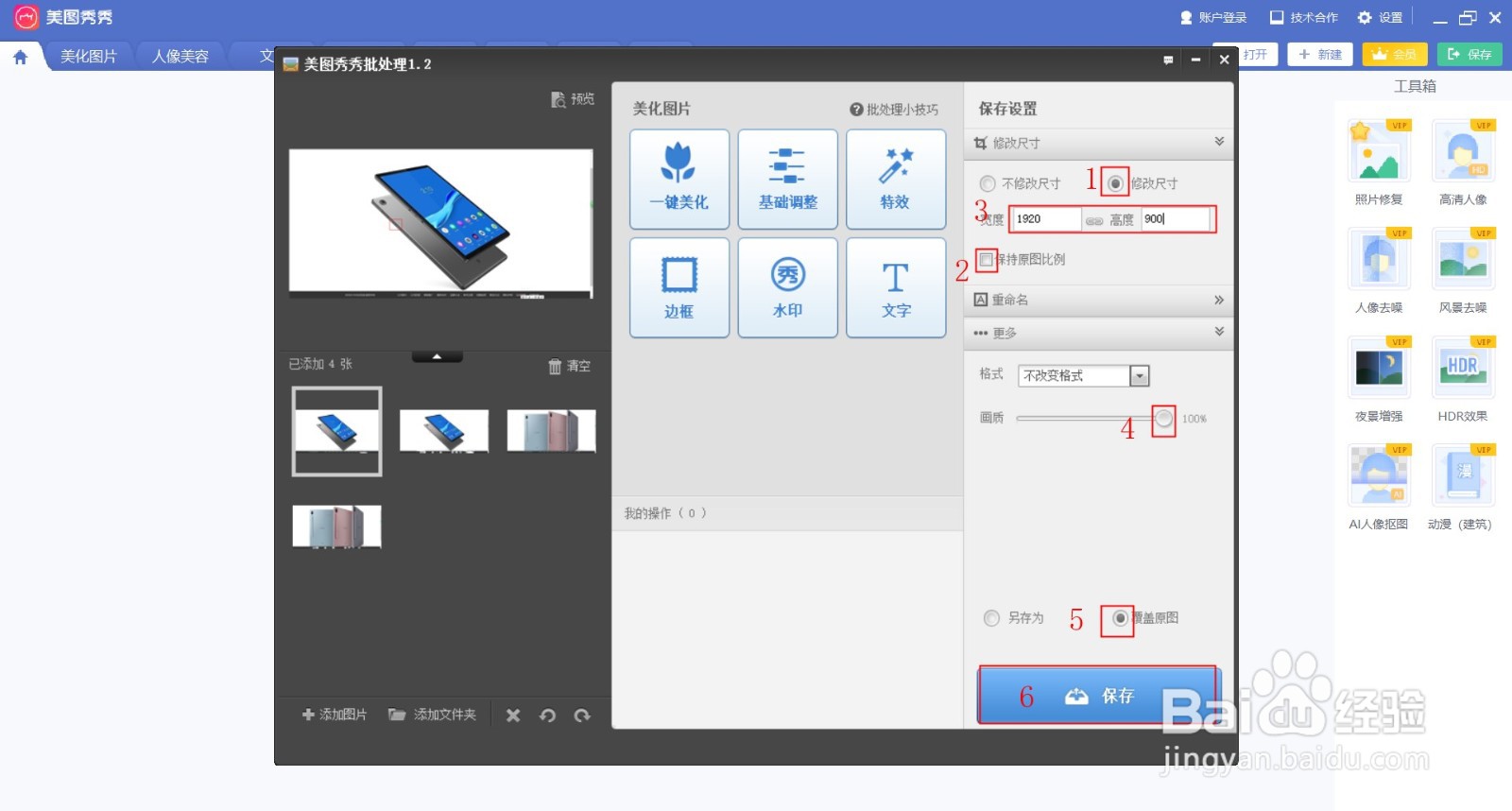Click the X delete image icon in the bottom toolbar

point(513,716)
